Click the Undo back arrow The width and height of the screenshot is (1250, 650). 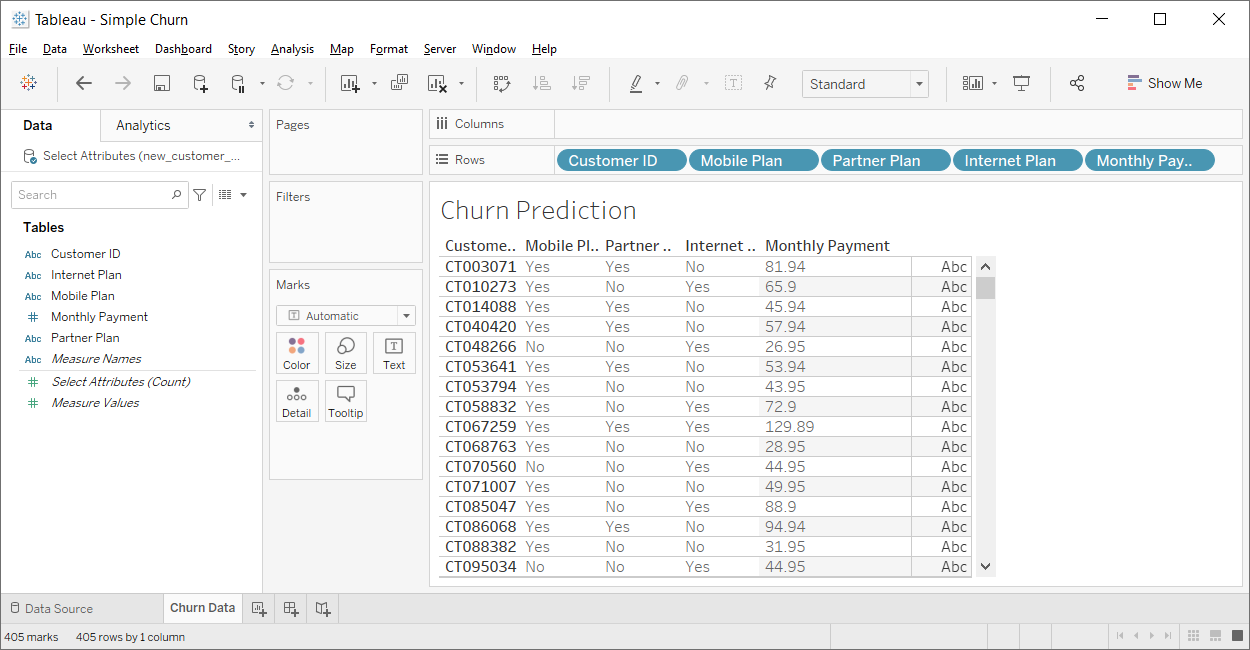[x=84, y=84]
